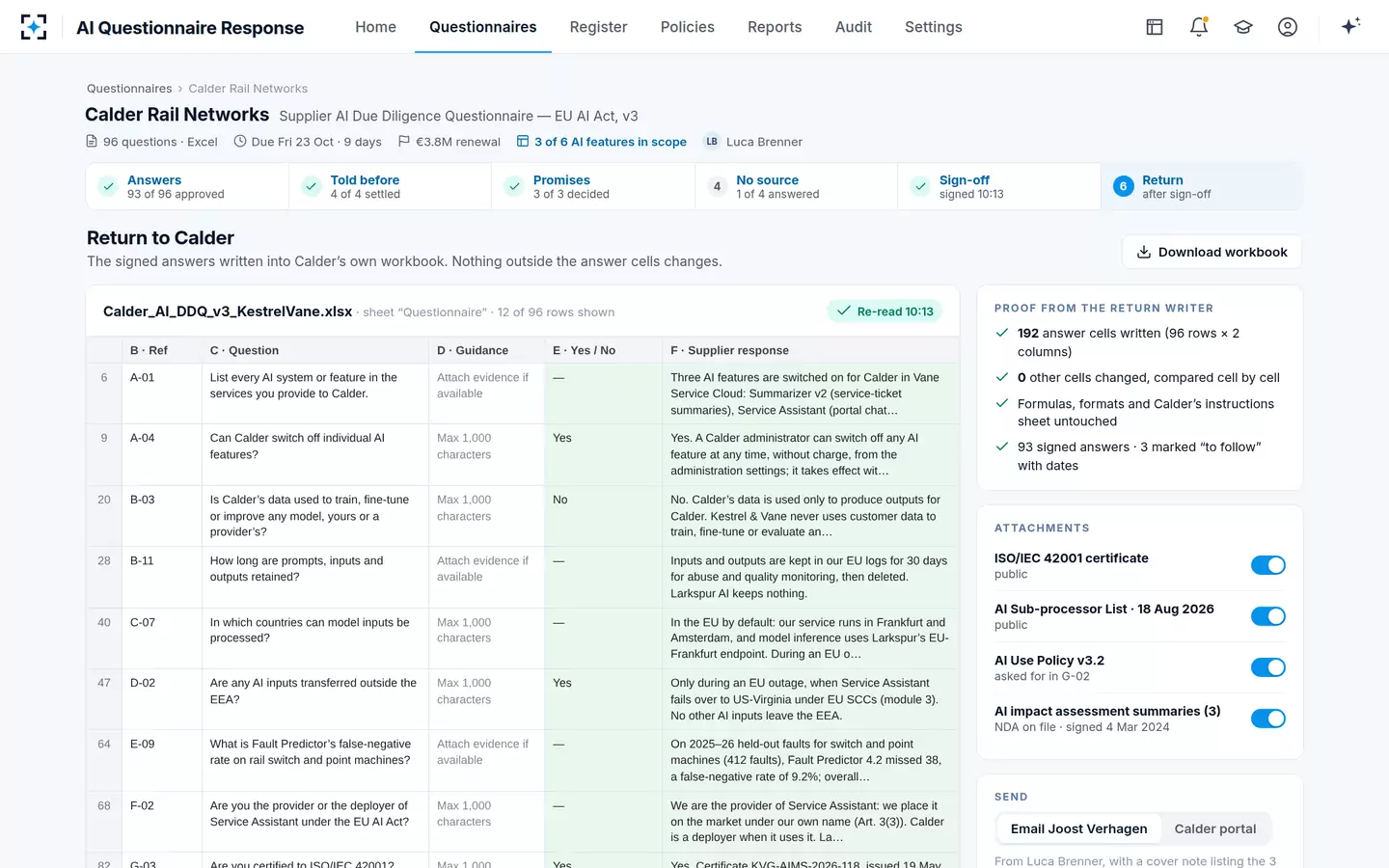The width and height of the screenshot is (1389, 868).
Task: Open the layout panel icon in header
Action: pos(1155,27)
